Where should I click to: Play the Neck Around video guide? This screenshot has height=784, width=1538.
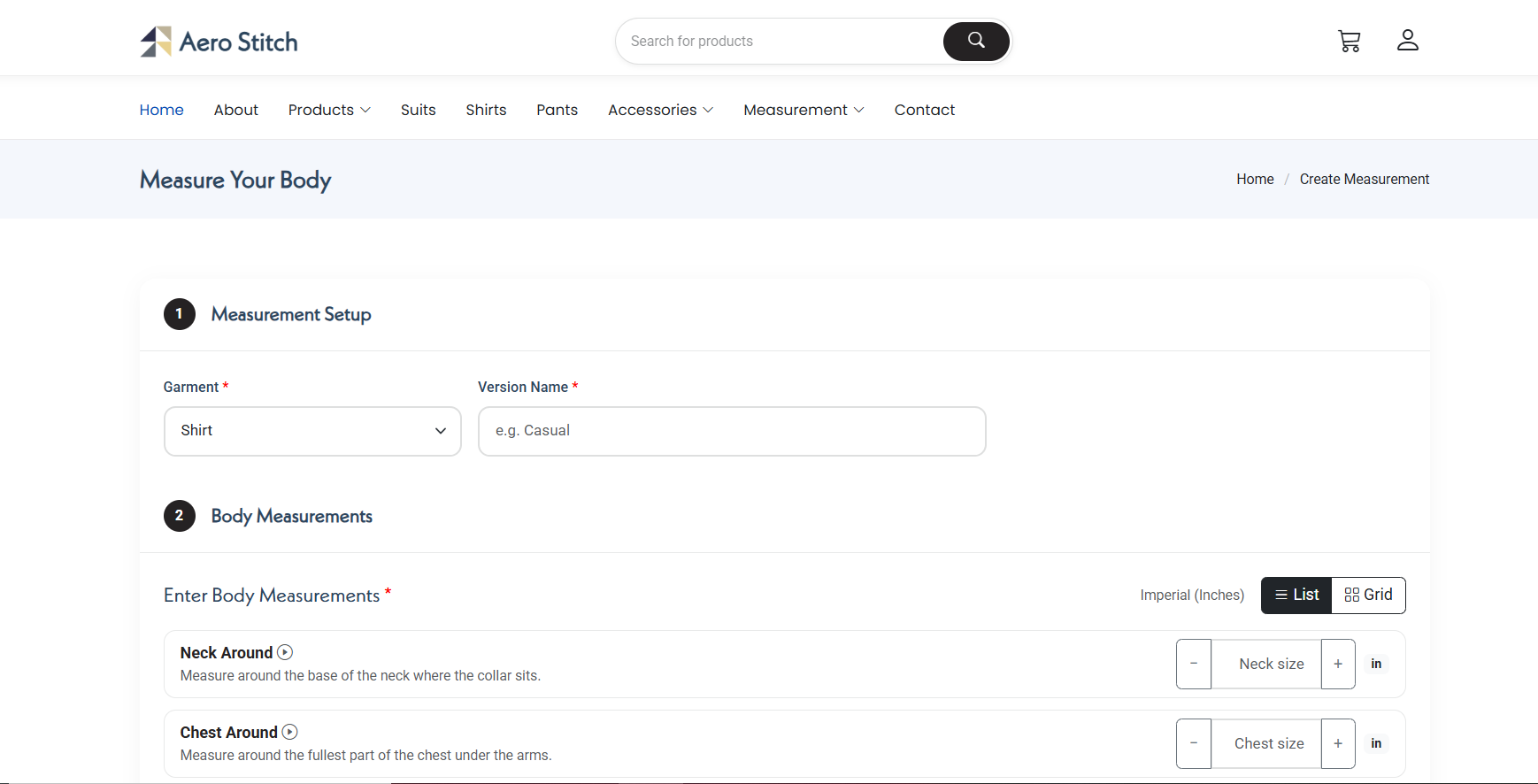(x=285, y=652)
